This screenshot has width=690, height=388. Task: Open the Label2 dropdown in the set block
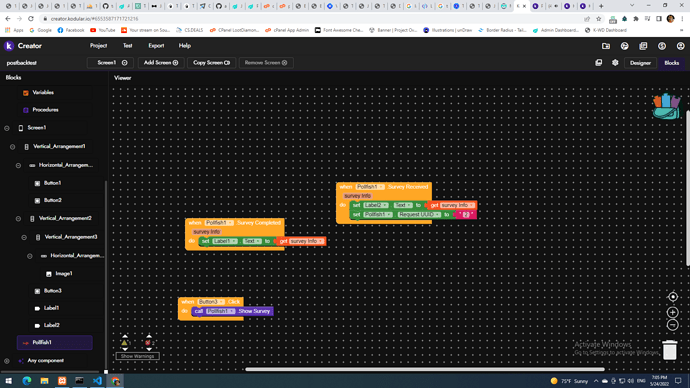[376, 205]
